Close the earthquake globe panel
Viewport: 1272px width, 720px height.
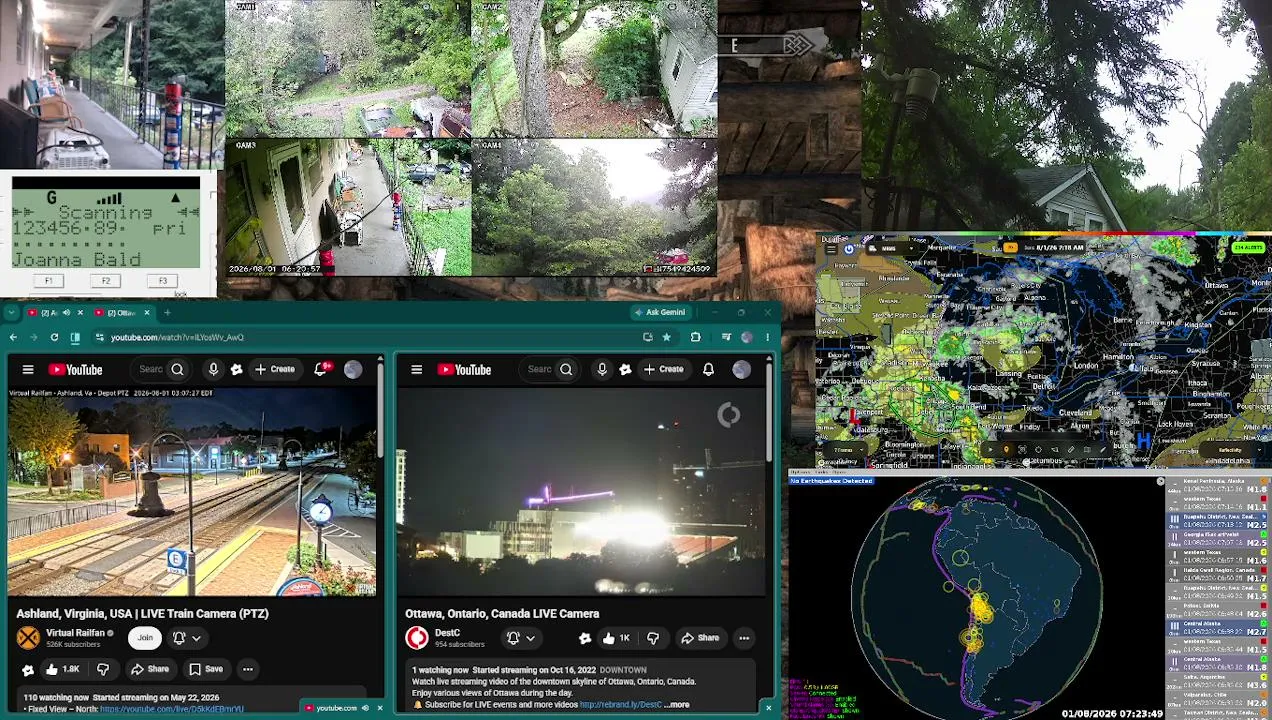(x=1160, y=482)
